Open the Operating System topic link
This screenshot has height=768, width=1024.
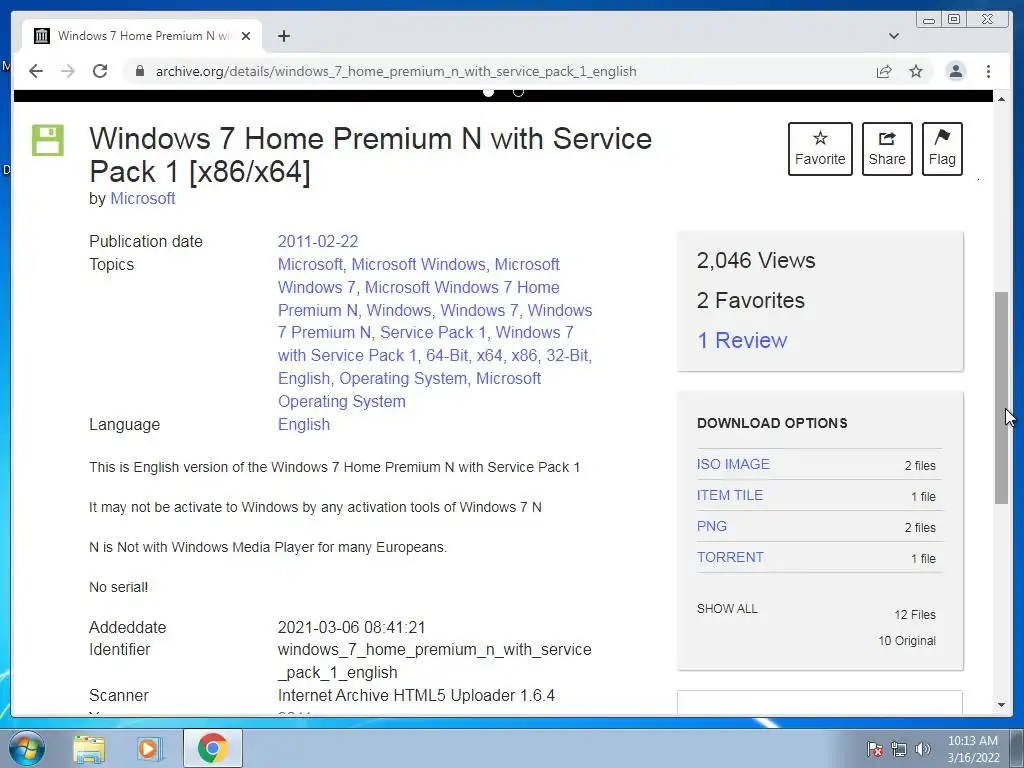click(403, 379)
